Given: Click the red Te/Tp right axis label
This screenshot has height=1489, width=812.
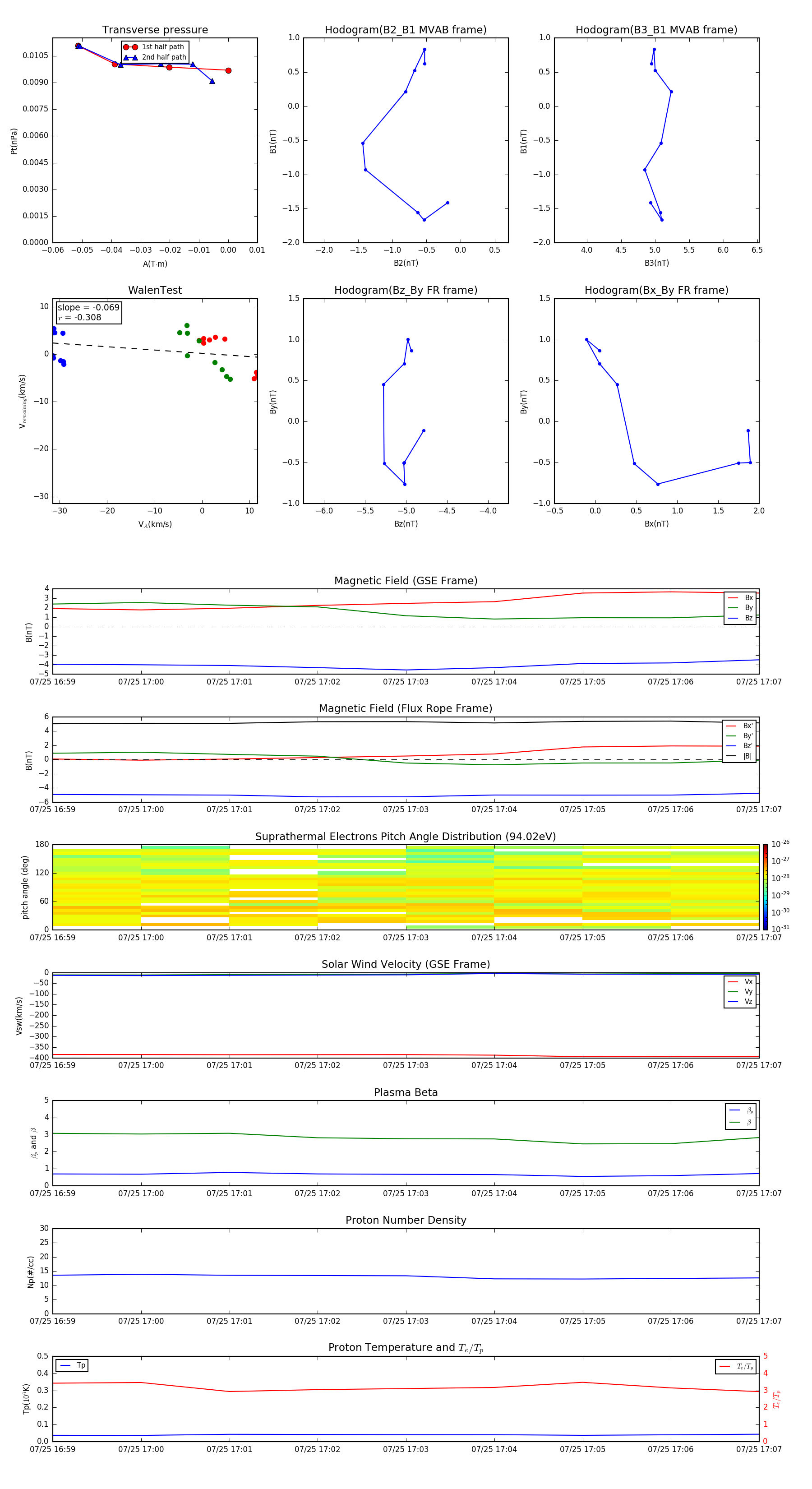Looking at the screenshot, I should click(x=777, y=1399).
